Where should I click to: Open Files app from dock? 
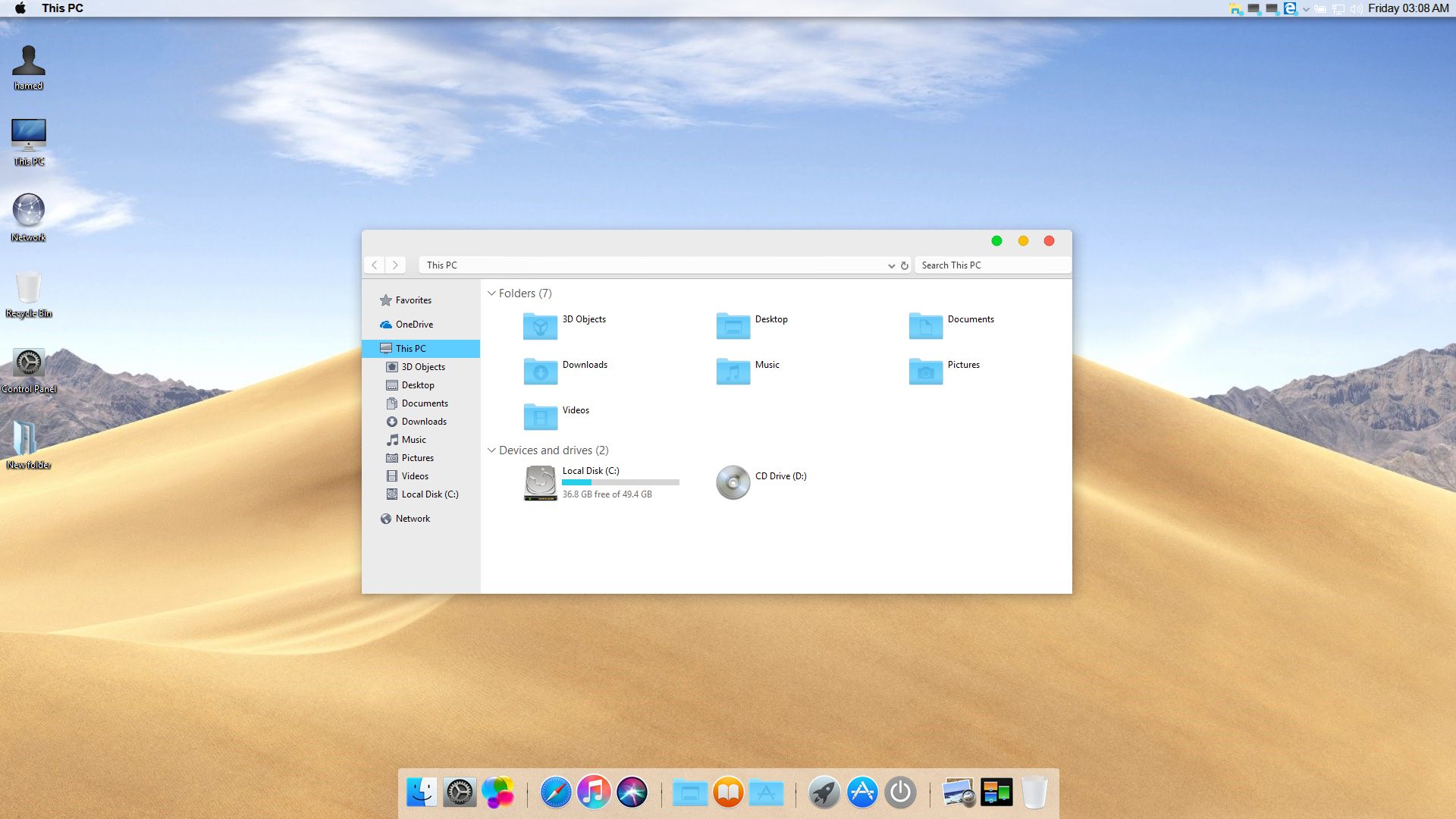tap(690, 792)
